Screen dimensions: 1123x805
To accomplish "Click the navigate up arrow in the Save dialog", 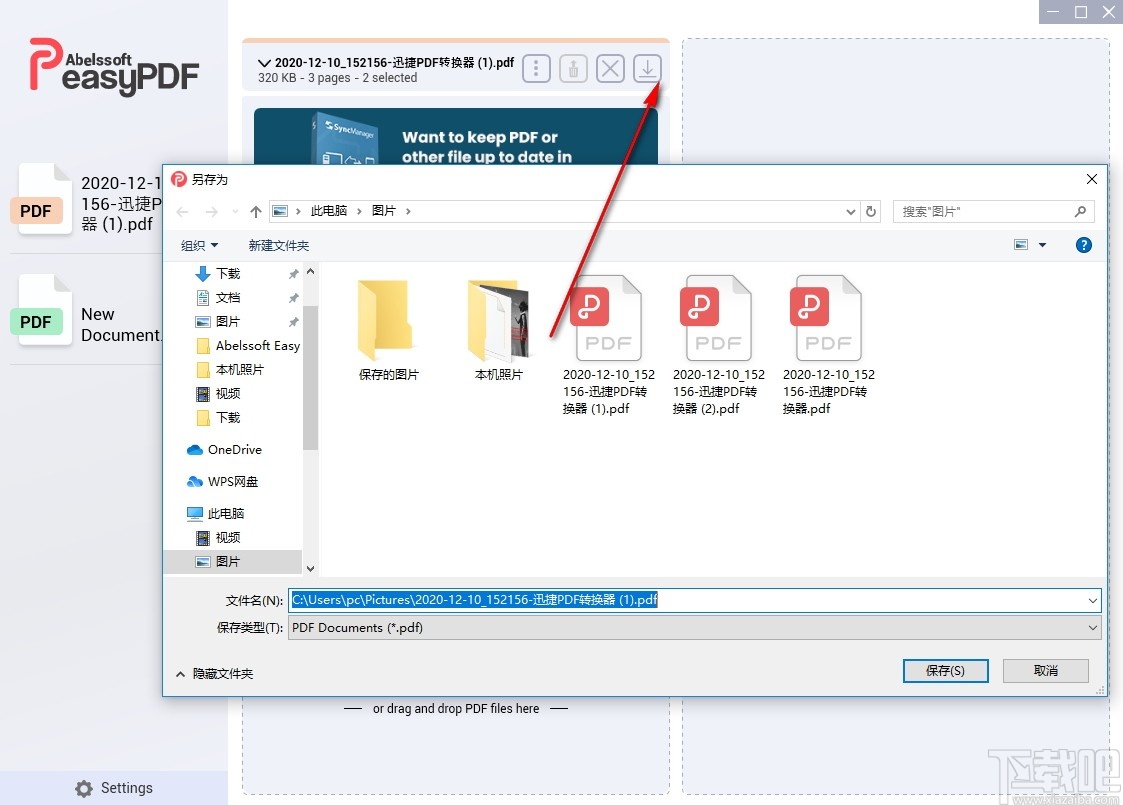I will (256, 211).
